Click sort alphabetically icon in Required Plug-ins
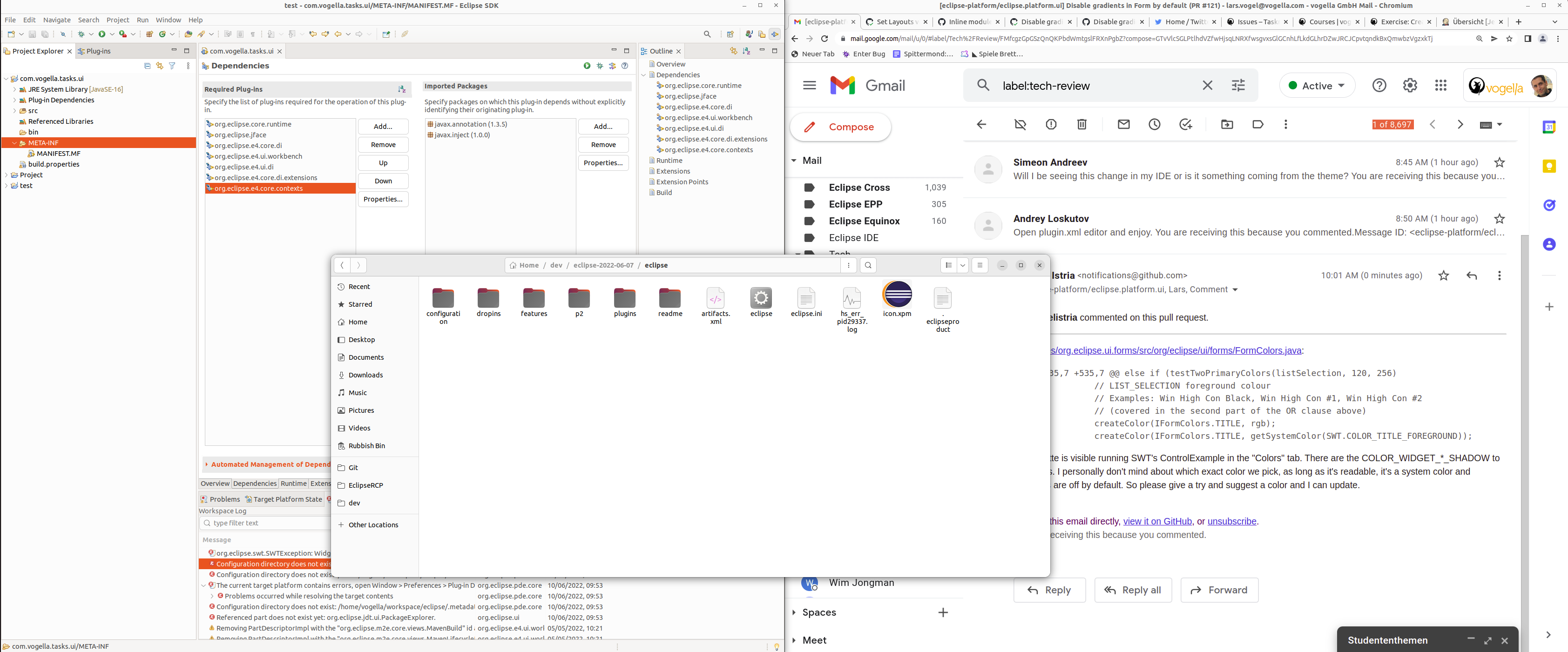The height and width of the screenshot is (652, 1568). click(402, 89)
